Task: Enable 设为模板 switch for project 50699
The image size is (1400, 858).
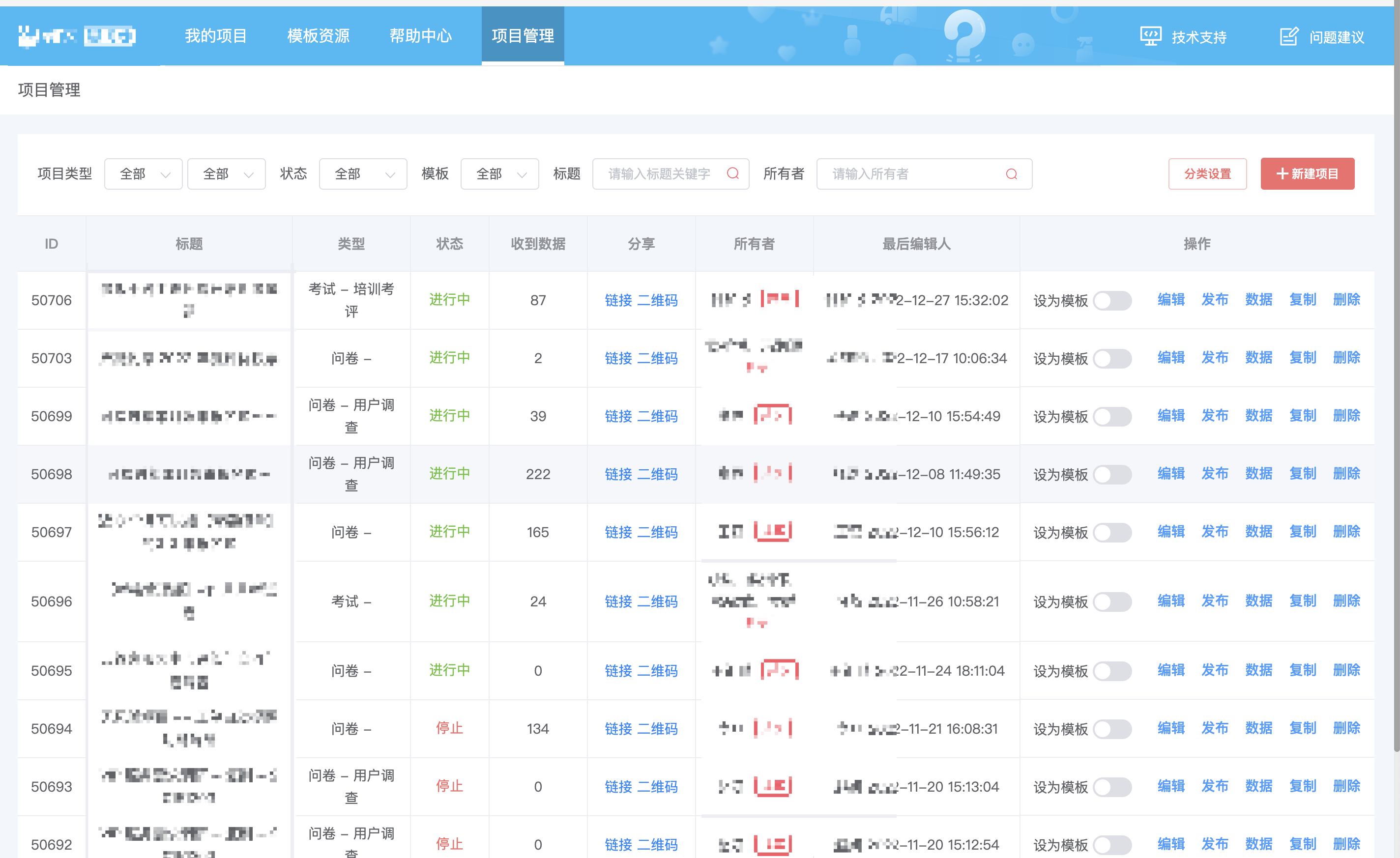Action: click(x=1112, y=416)
